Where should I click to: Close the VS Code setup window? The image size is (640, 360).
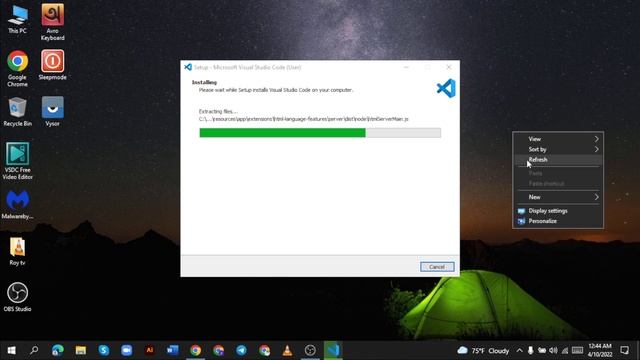point(449,67)
